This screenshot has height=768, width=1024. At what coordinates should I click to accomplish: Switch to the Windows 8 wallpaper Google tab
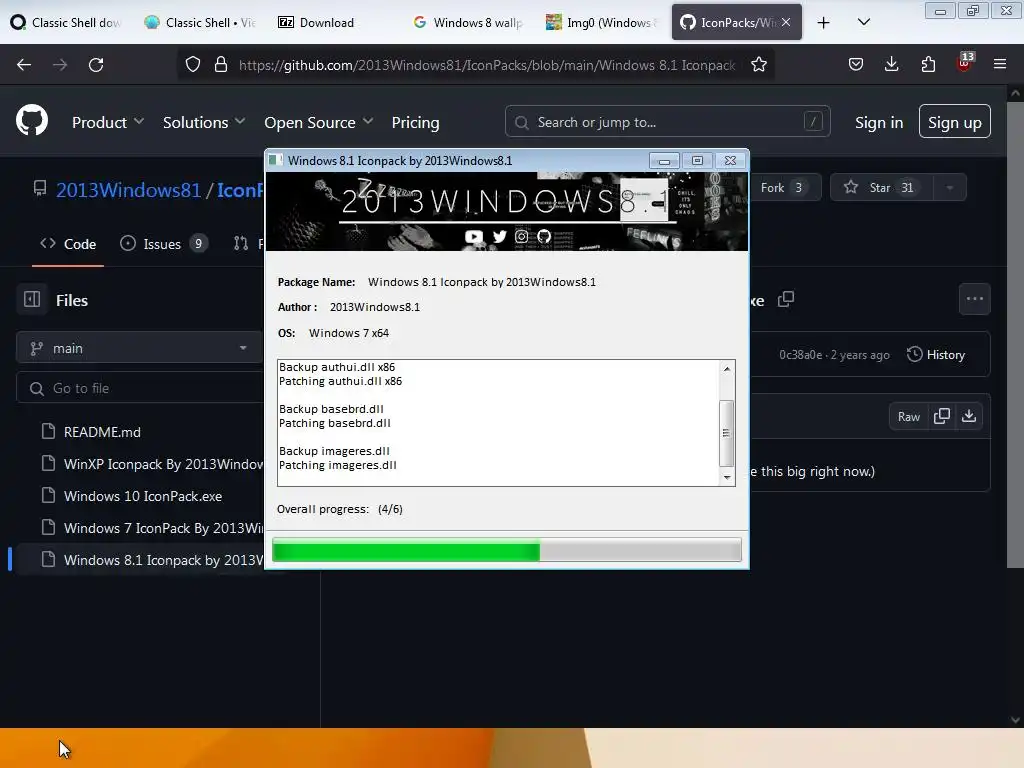pyautogui.click(x=468, y=22)
